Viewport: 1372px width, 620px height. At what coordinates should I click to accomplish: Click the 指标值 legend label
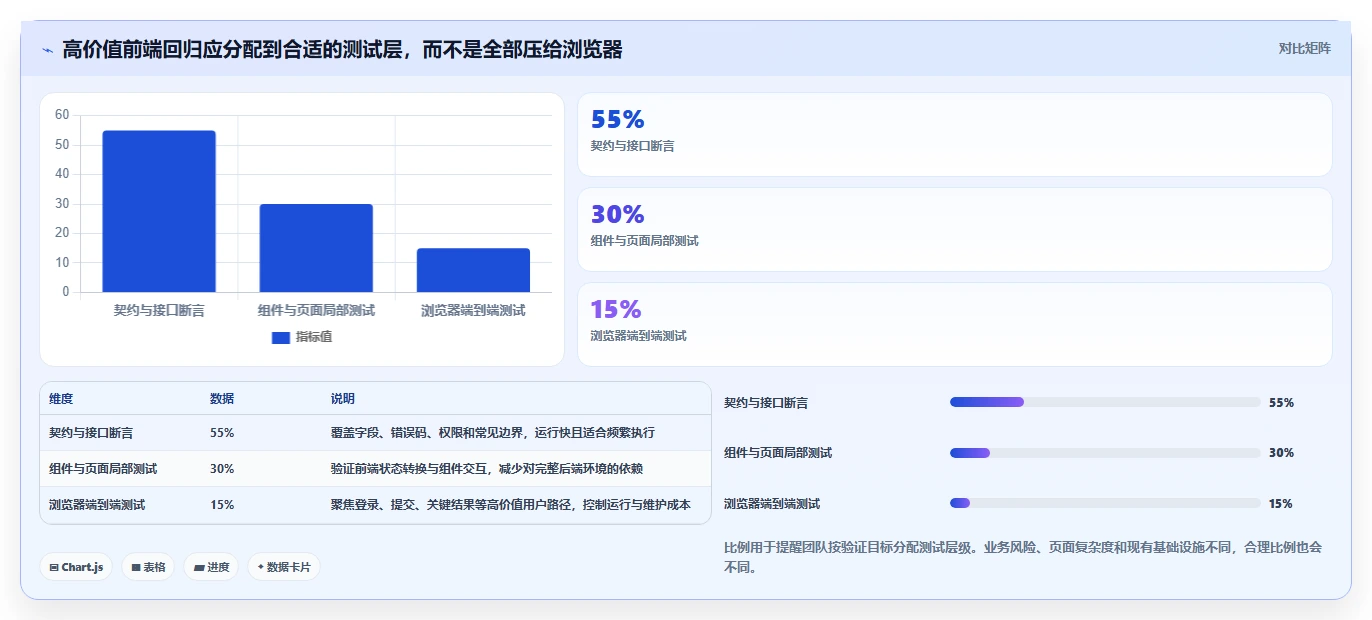[x=314, y=338]
